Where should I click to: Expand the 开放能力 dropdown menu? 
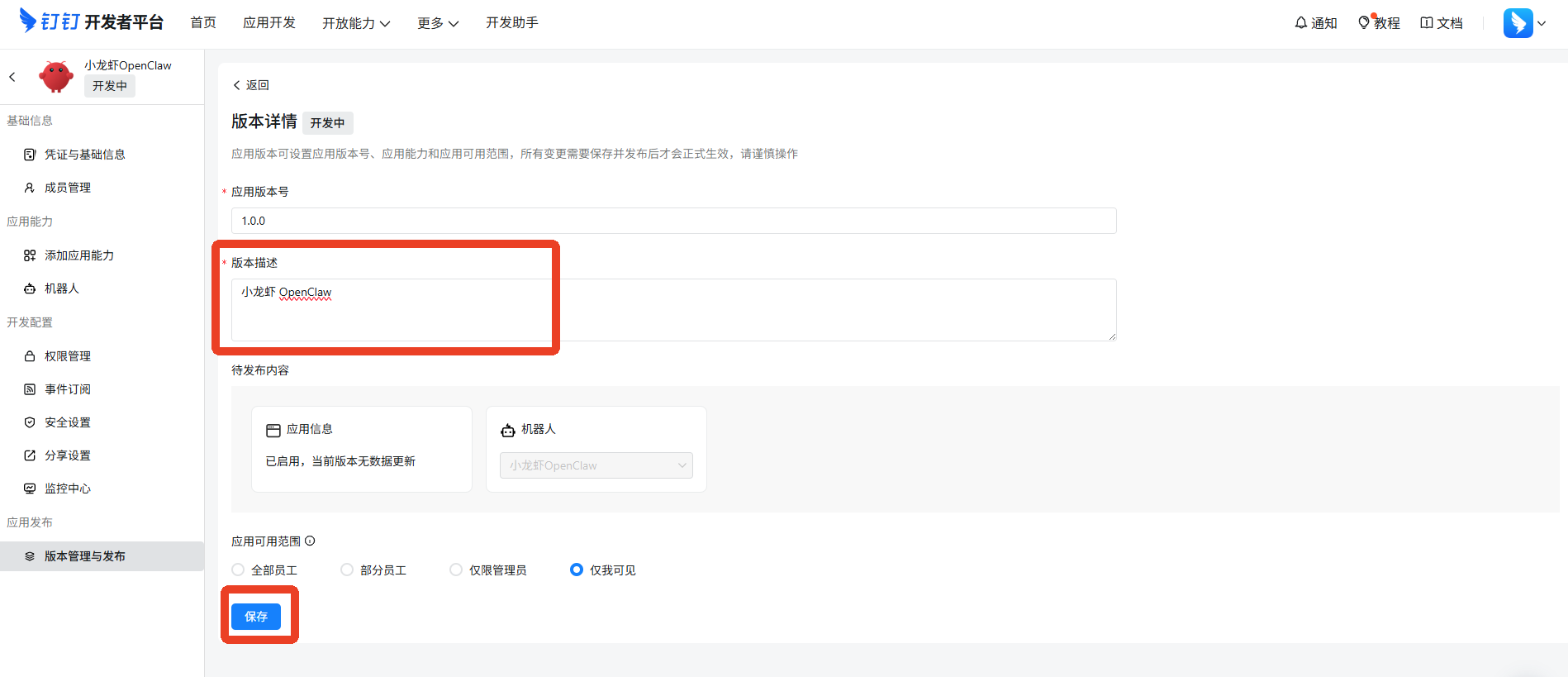(356, 23)
